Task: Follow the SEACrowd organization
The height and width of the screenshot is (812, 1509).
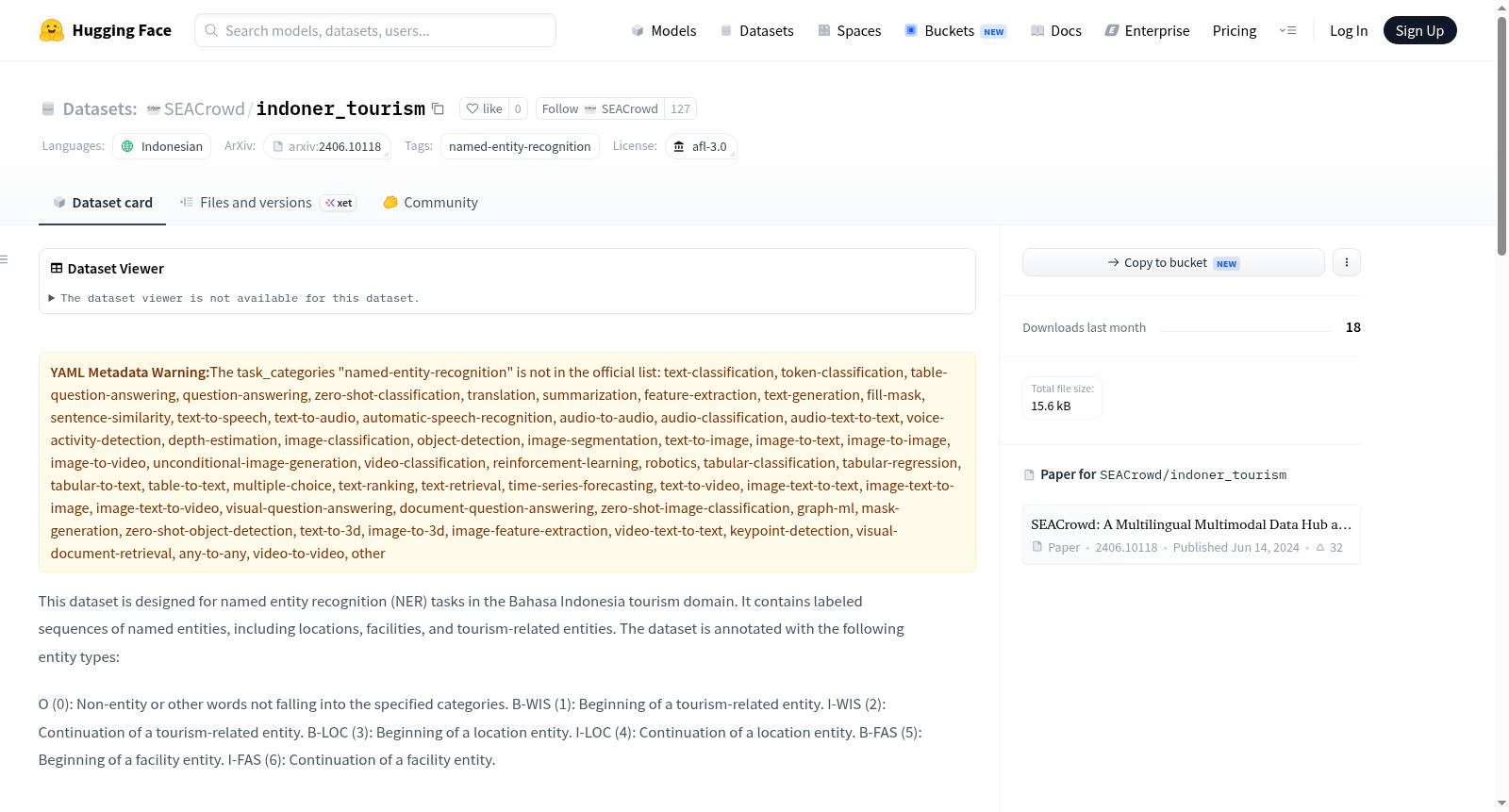Action: (600, 108)
